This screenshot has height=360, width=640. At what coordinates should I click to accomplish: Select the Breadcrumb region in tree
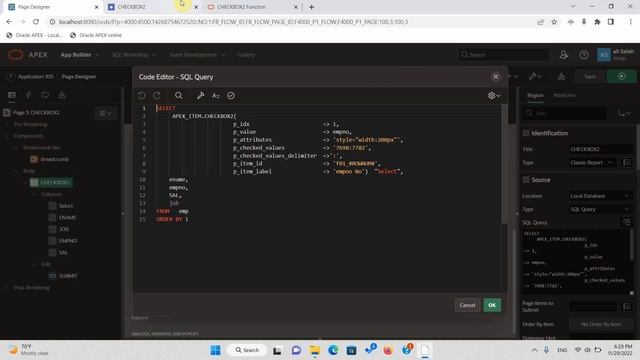pos(54,159)
